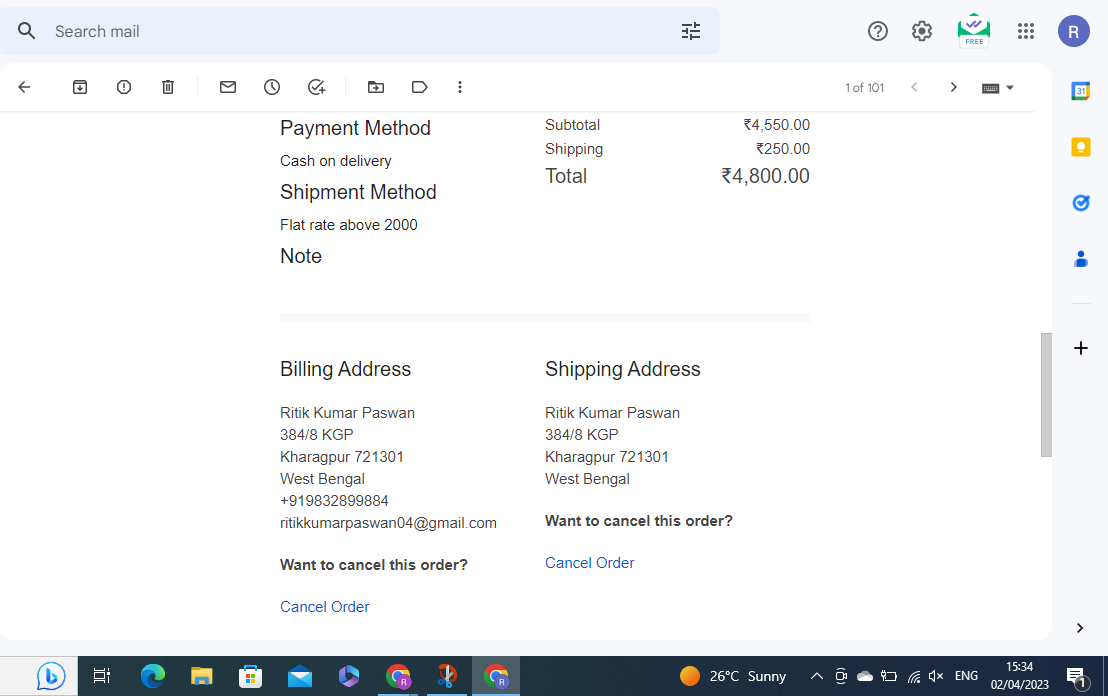Show hidden system tray icons
Image resolution: width=1108 pixels, height=696 pixels.
[816, 676]
